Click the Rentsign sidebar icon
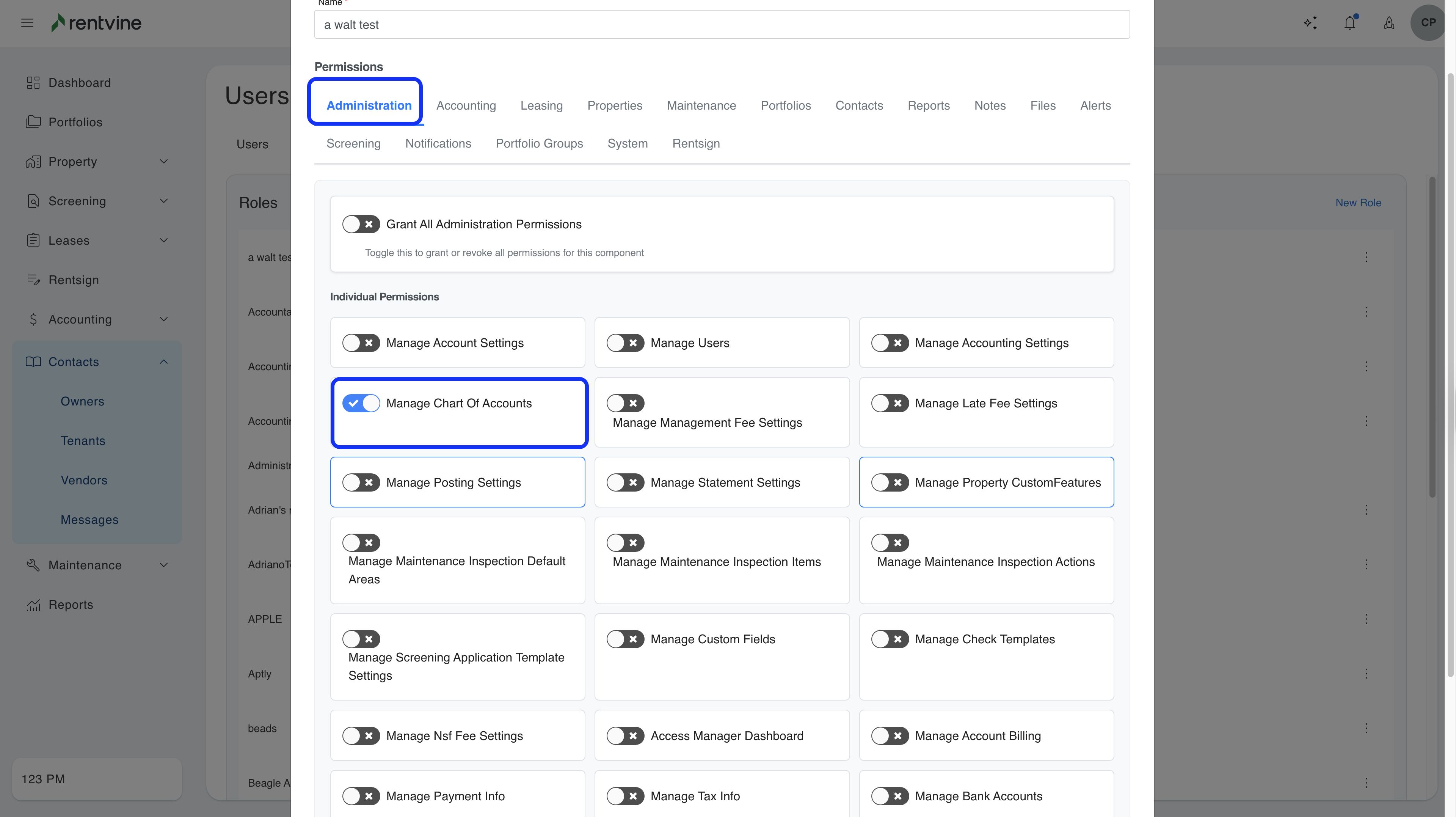The image size is (1456, 817). (x=33, y=280)
